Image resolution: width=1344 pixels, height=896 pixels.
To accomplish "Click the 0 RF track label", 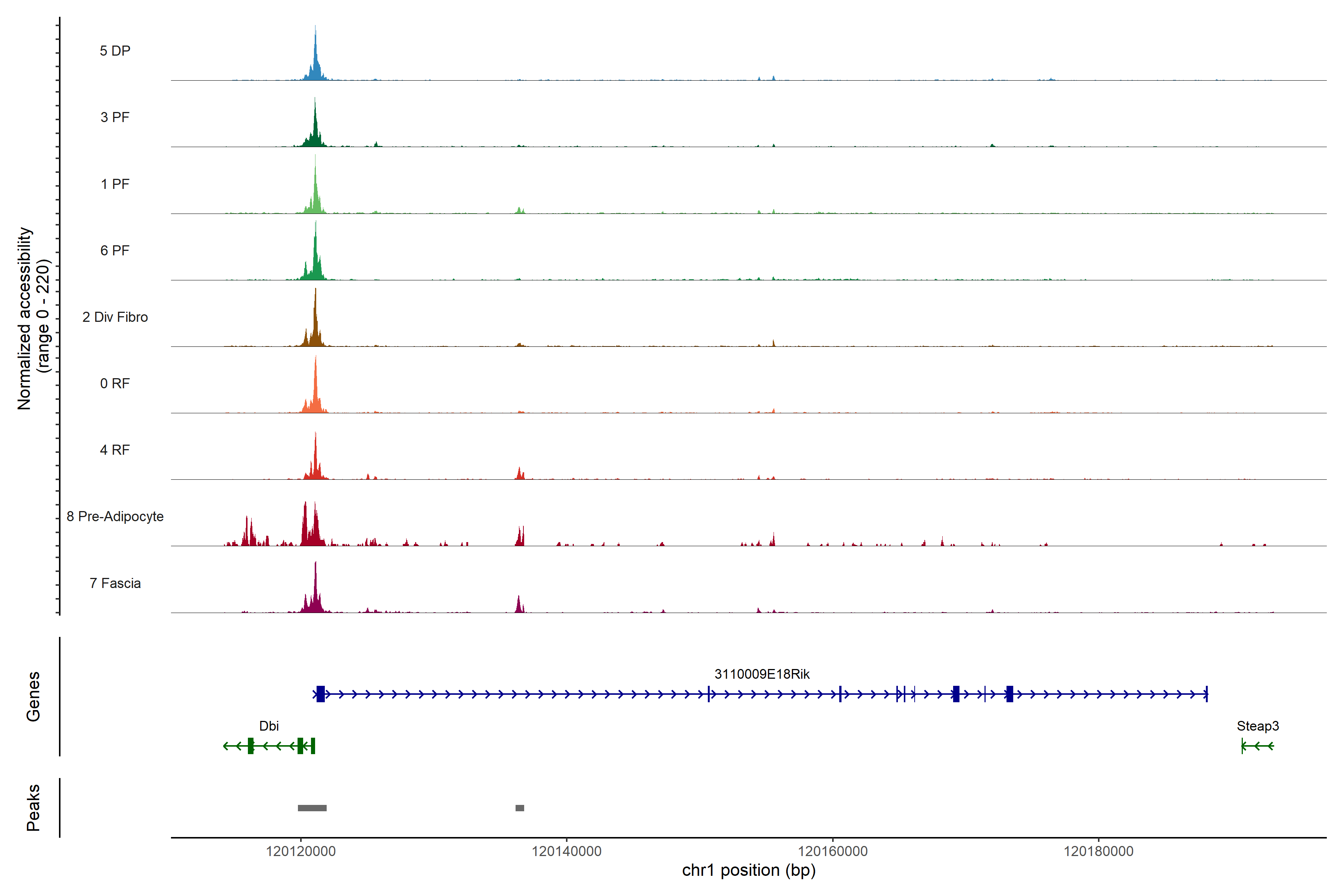I will [115, 383].
